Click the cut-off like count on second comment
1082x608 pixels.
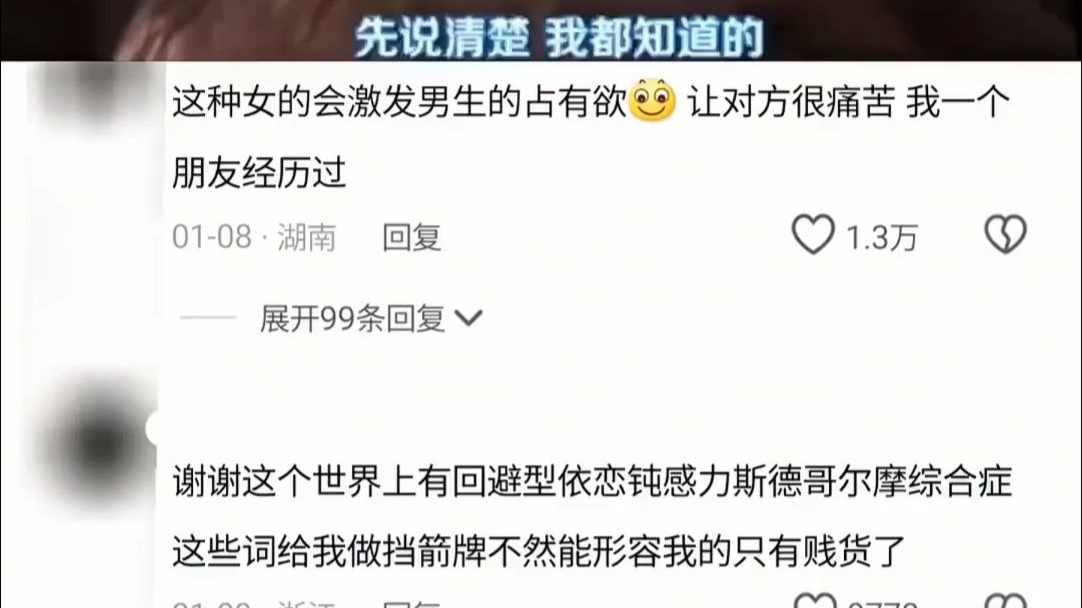(882, 603)
